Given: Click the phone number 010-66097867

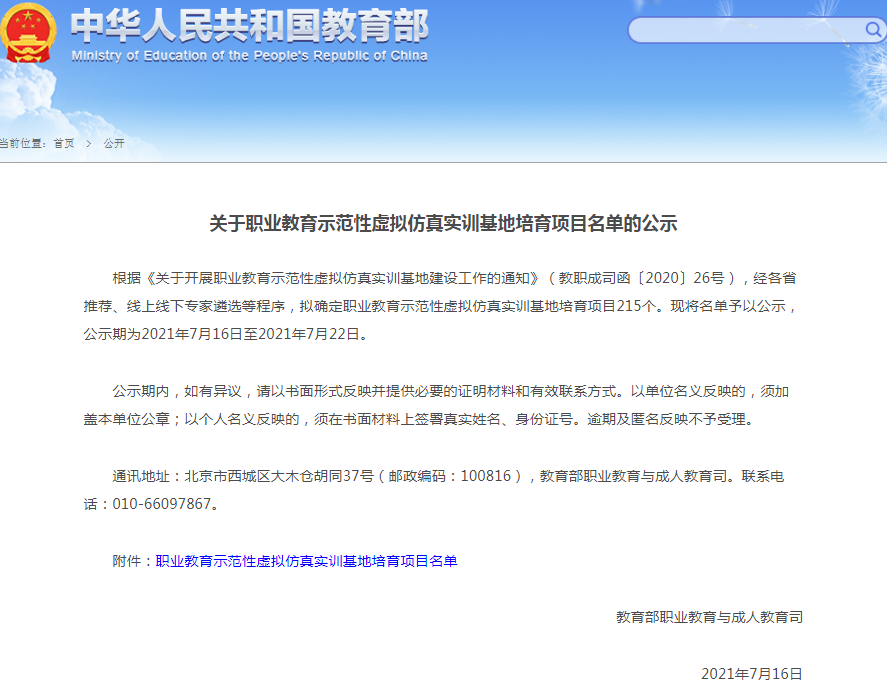Looking at the screenshot, I should (162, 504).
